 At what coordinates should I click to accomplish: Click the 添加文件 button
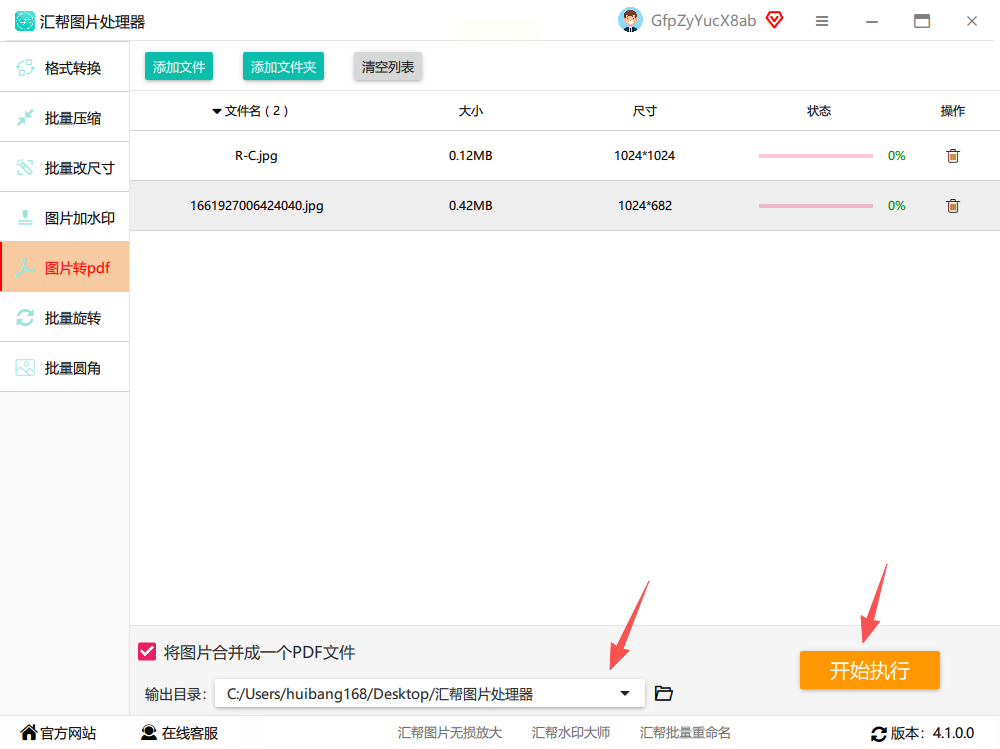coord(179,66)
